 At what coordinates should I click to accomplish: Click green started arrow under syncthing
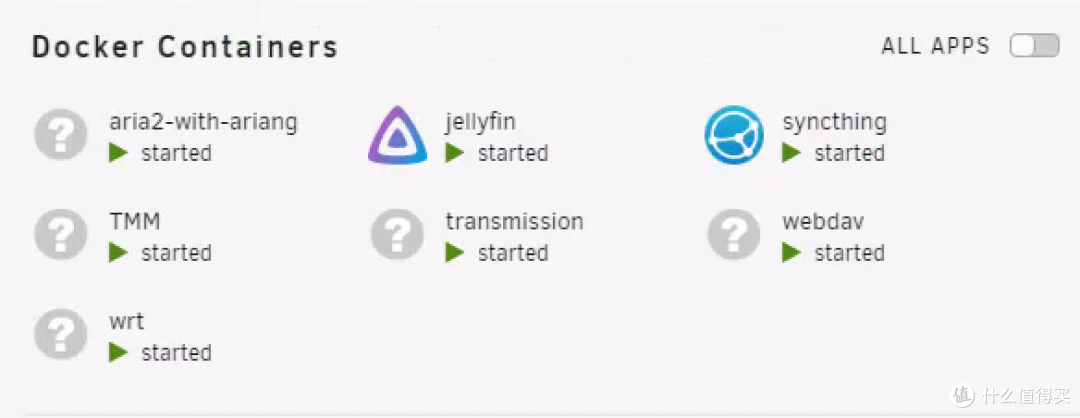click(792, 153)
